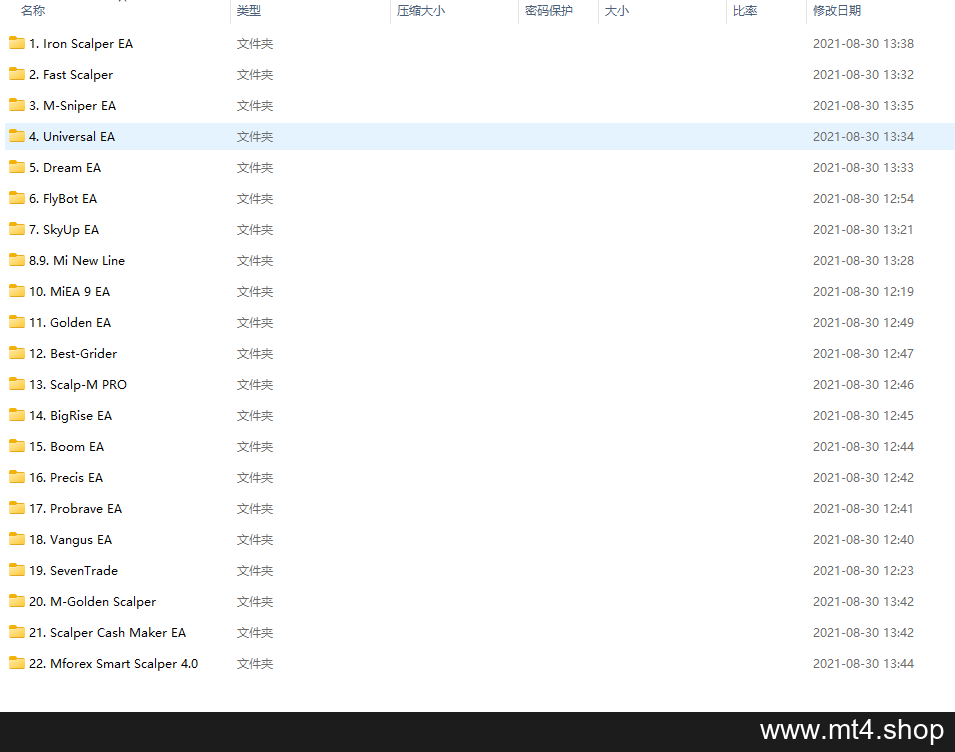Screen dimensions: 955x752
Task: Click folder icon of 20. M-Golden Scalper
Action: (x=17, y=602)
